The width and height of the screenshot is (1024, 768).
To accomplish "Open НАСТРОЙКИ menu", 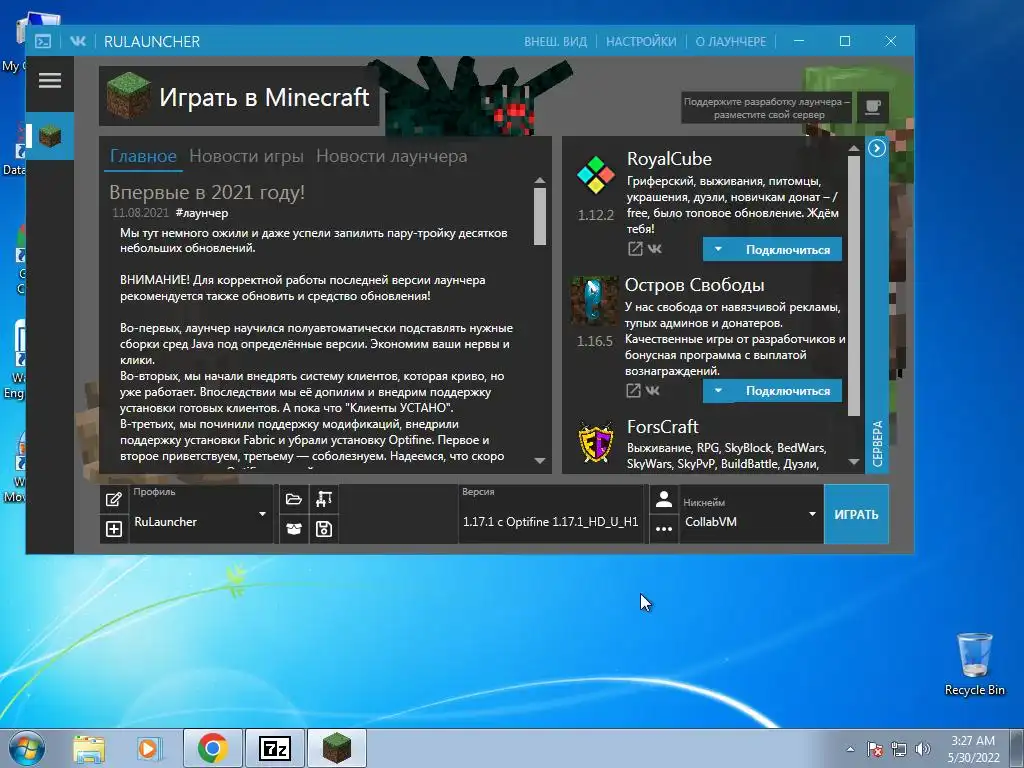I will [x=641, y=42].
